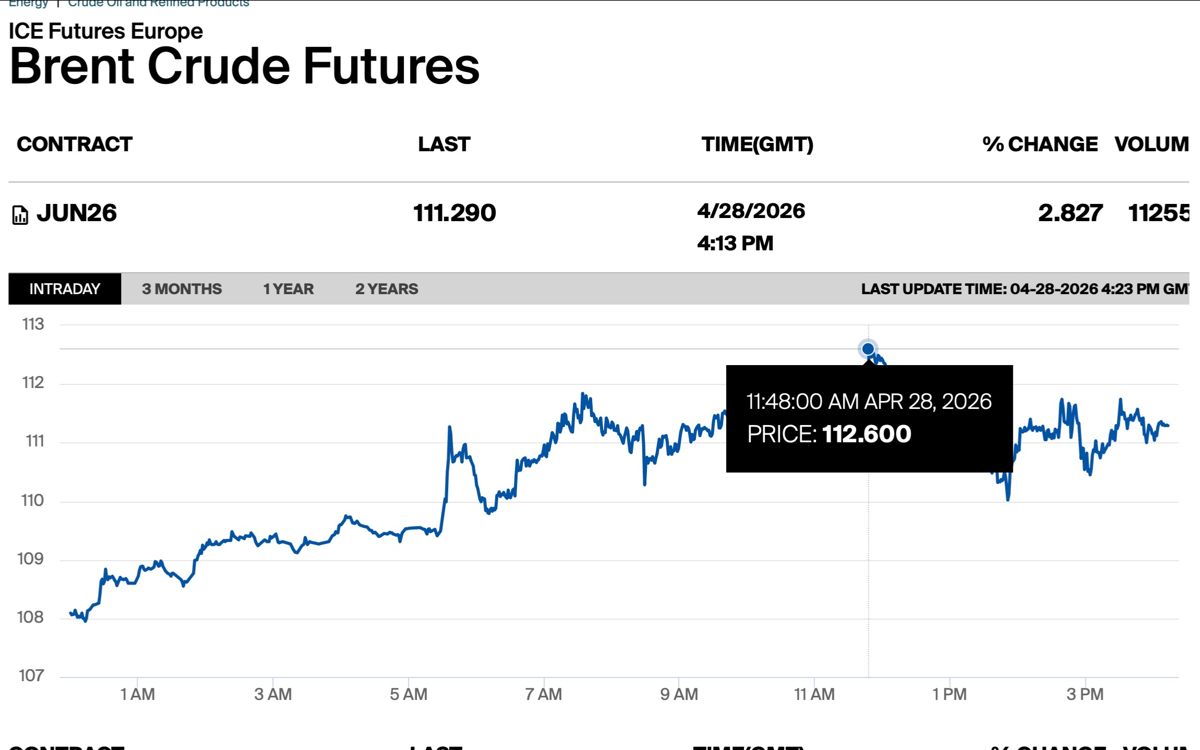
Task: Click the JUN26 contract chart icon
Action: click(x=20, y=215)
